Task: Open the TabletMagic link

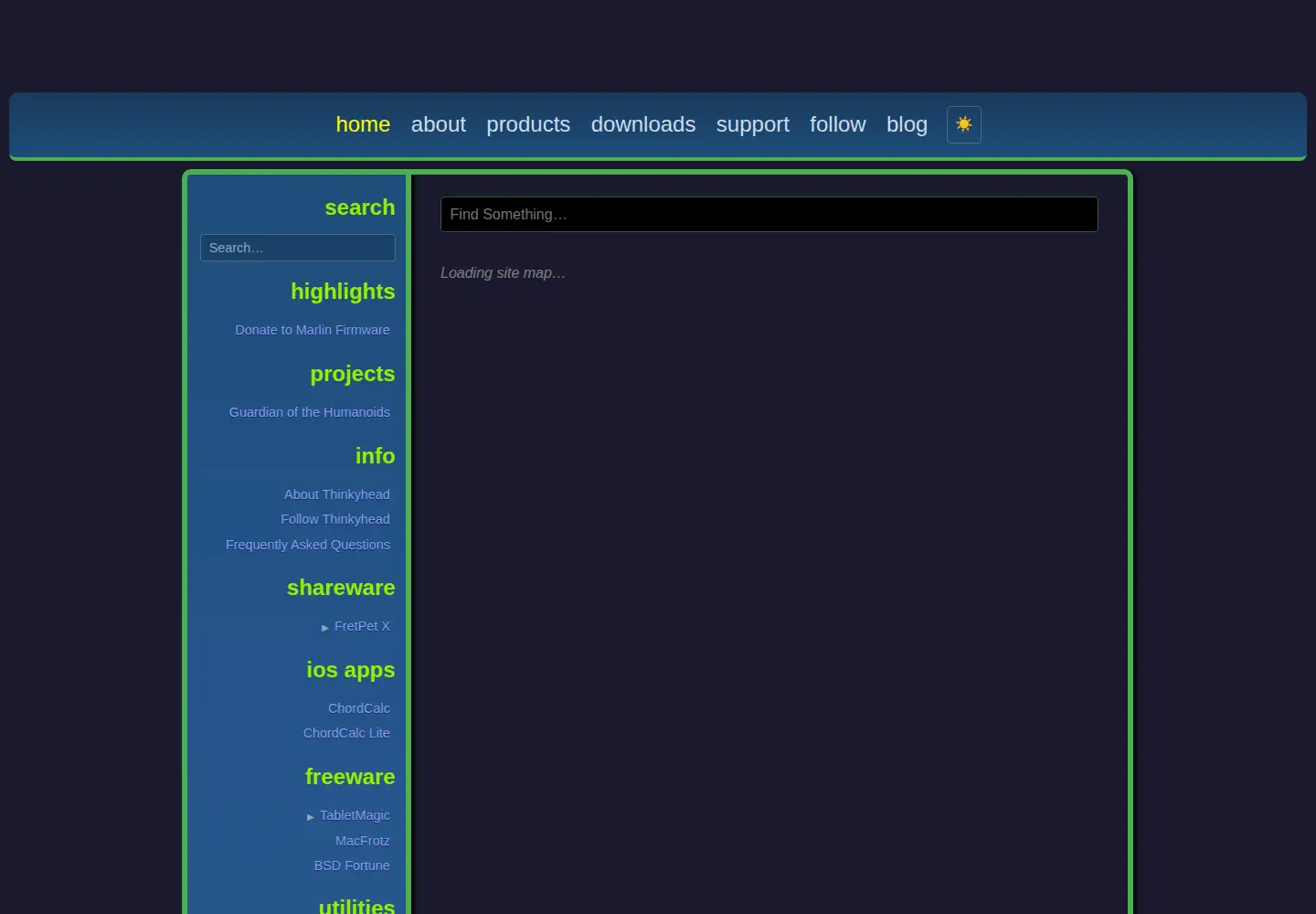Action: (x=355, y=815)
